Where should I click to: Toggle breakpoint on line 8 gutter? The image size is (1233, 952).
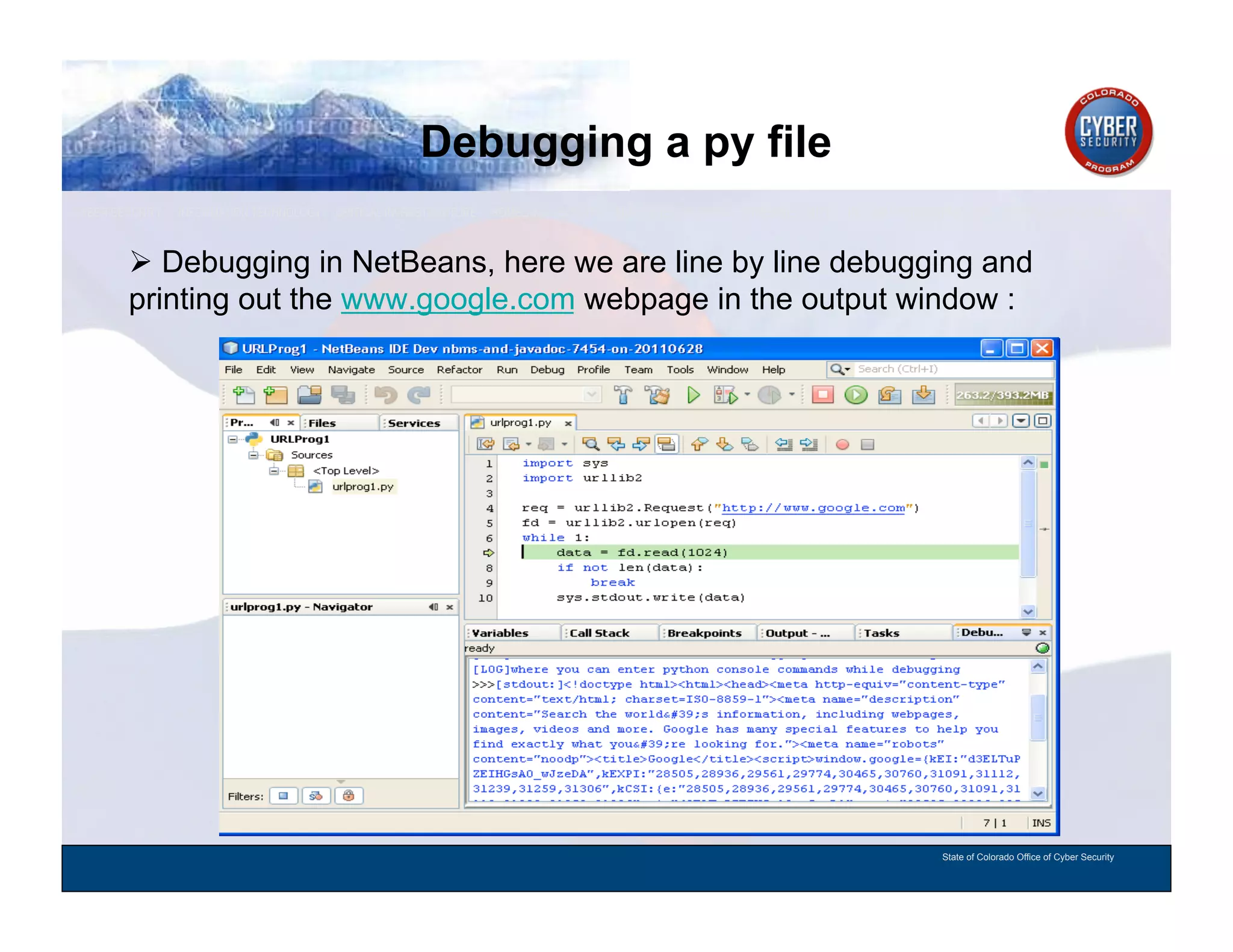click(489, 567)
